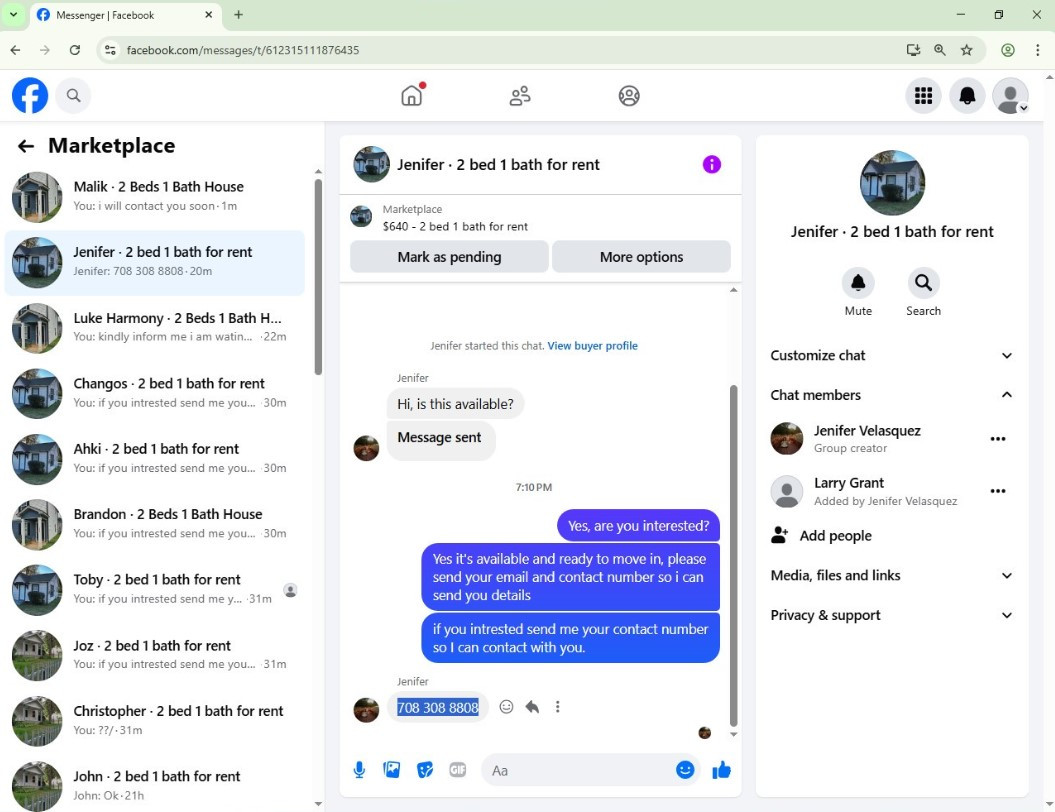The height and width of the screenshot is (812, 1055).
Task: Open options for Larry Grant member
Action: 998,491
